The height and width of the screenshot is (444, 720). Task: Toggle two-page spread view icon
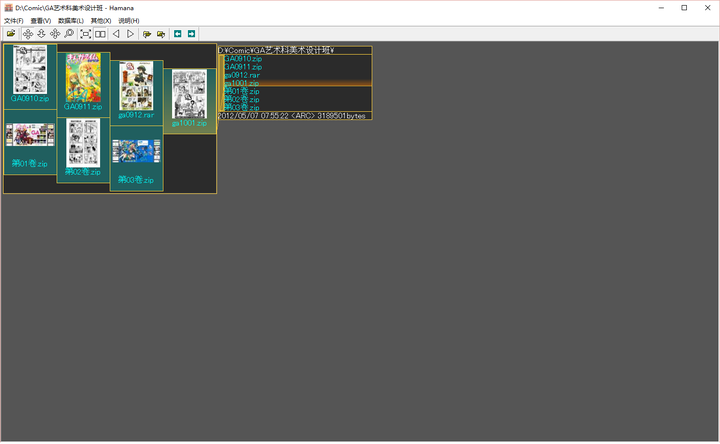pos(100,34)
